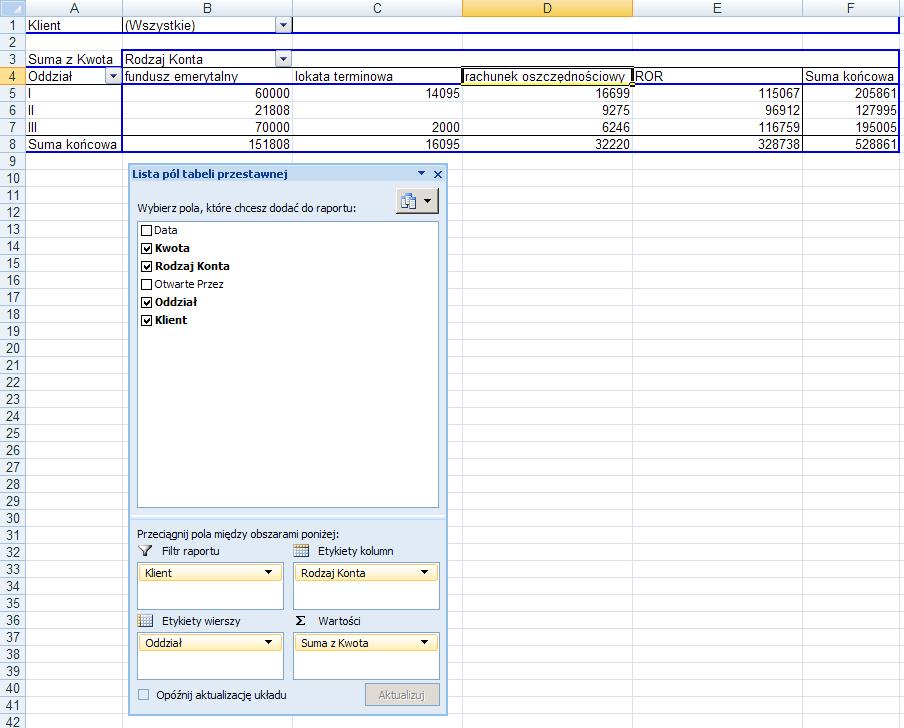Viewport: 904px width, 728px height.
Task: Open the field list layout options button
Action: coord(417,201)
